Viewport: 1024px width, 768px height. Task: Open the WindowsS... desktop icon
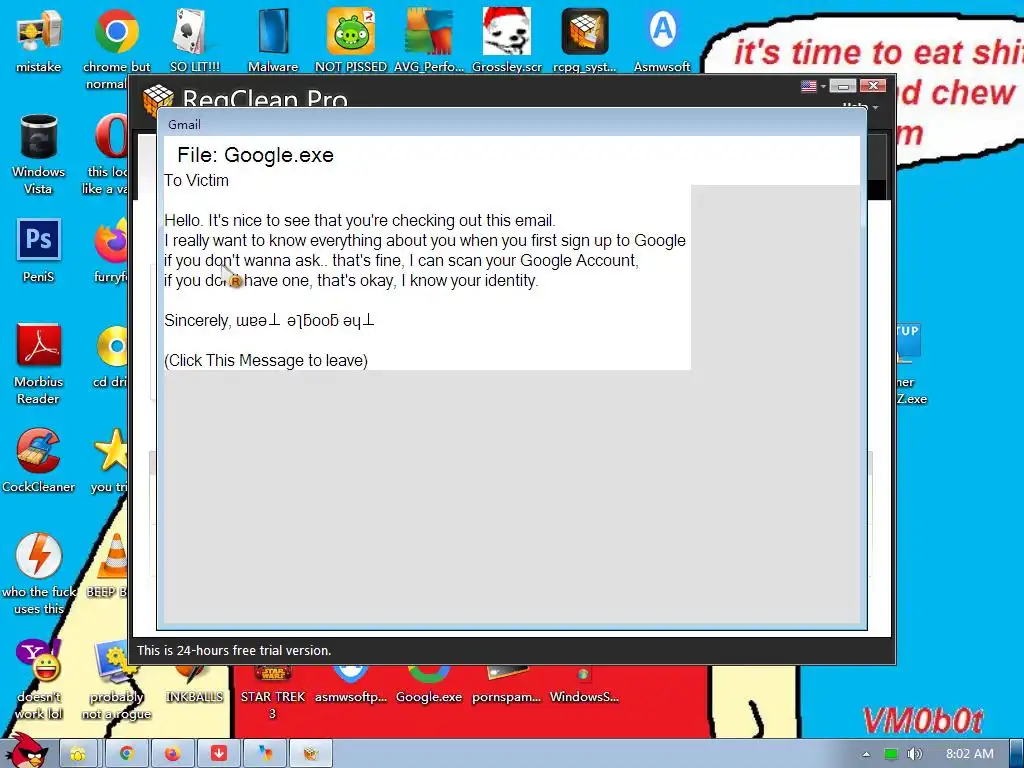[584, 684]
